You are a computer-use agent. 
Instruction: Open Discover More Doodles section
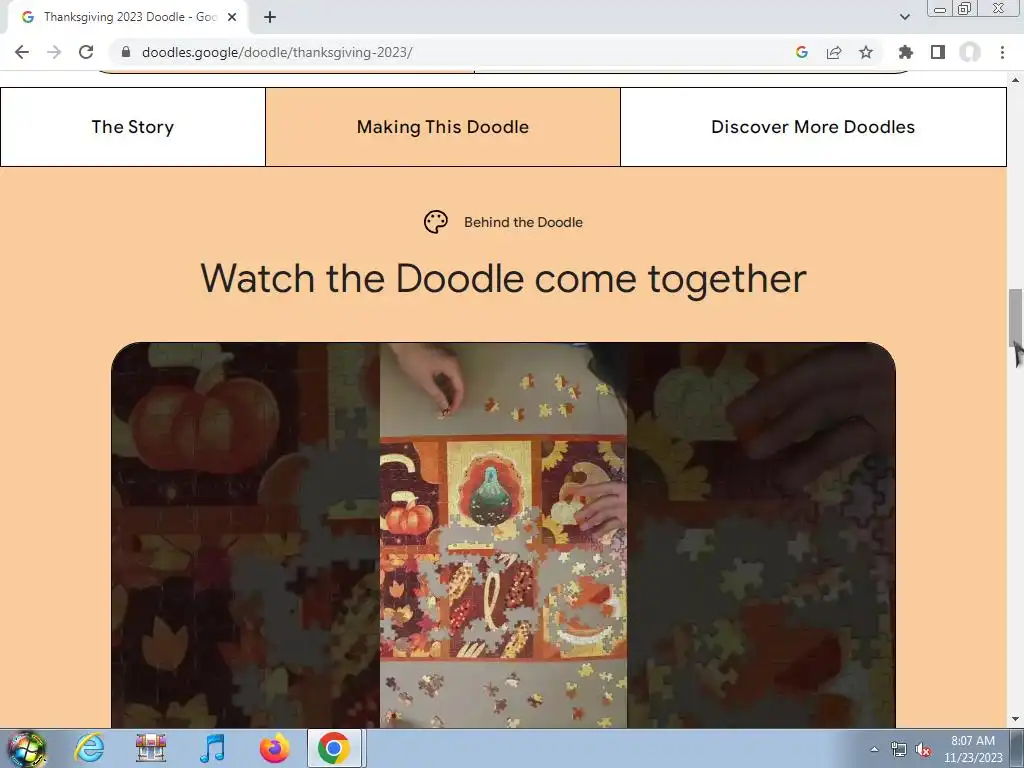[x=813, y=127]
